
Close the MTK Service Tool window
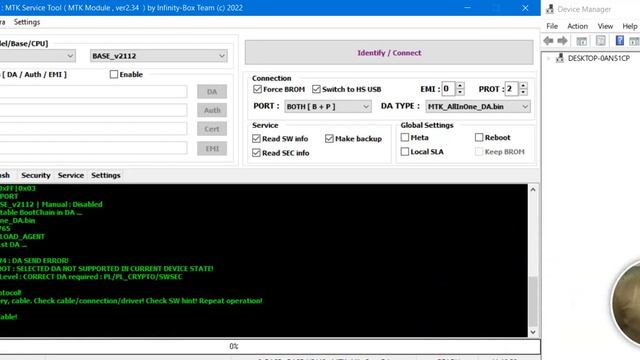coord(525,8)
